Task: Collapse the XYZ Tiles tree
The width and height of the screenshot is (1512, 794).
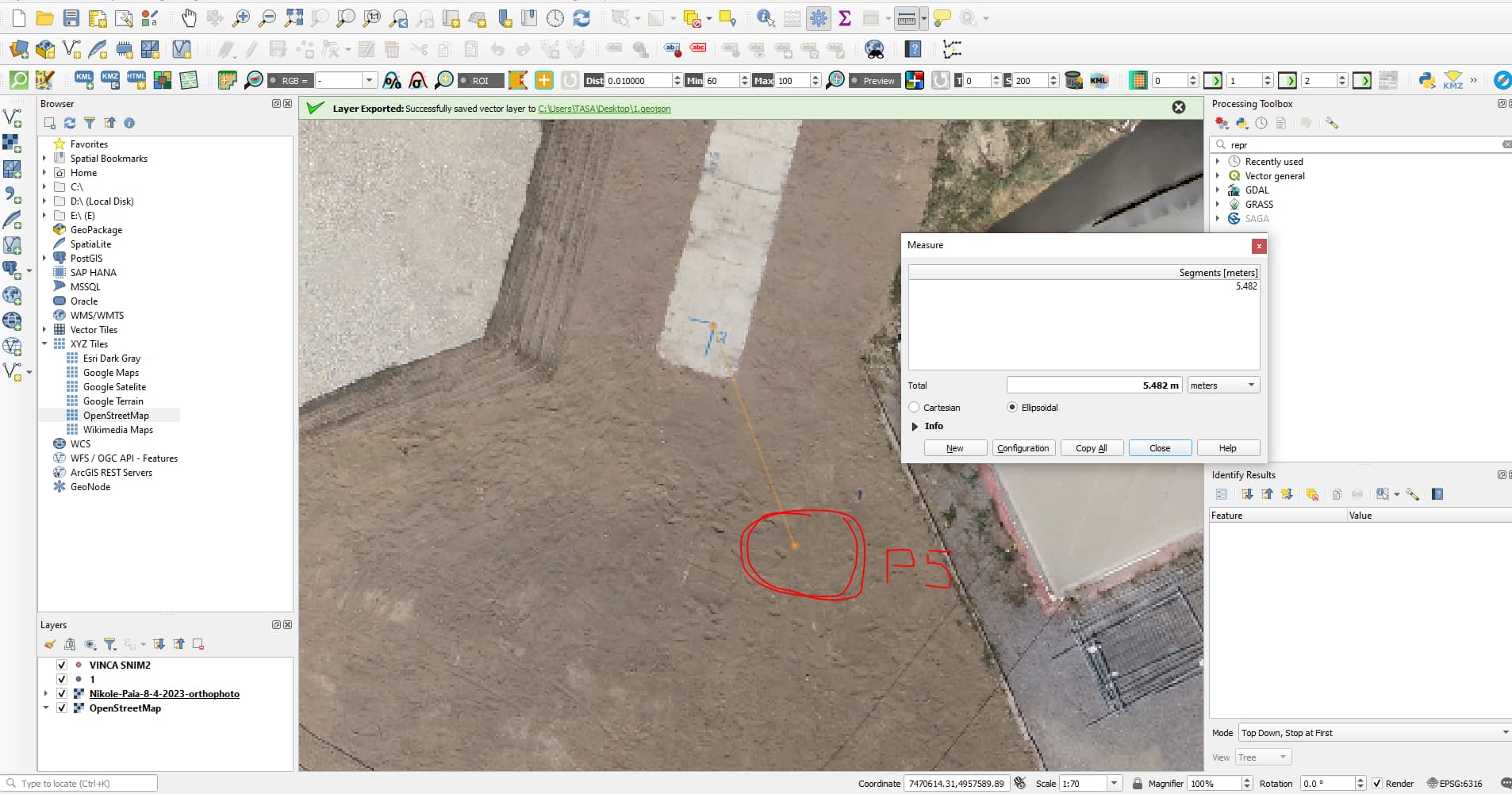Action: coord(44,343)
